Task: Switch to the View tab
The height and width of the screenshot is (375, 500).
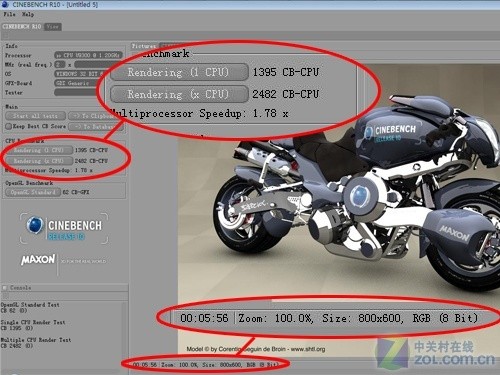Action: coord(53,26)
